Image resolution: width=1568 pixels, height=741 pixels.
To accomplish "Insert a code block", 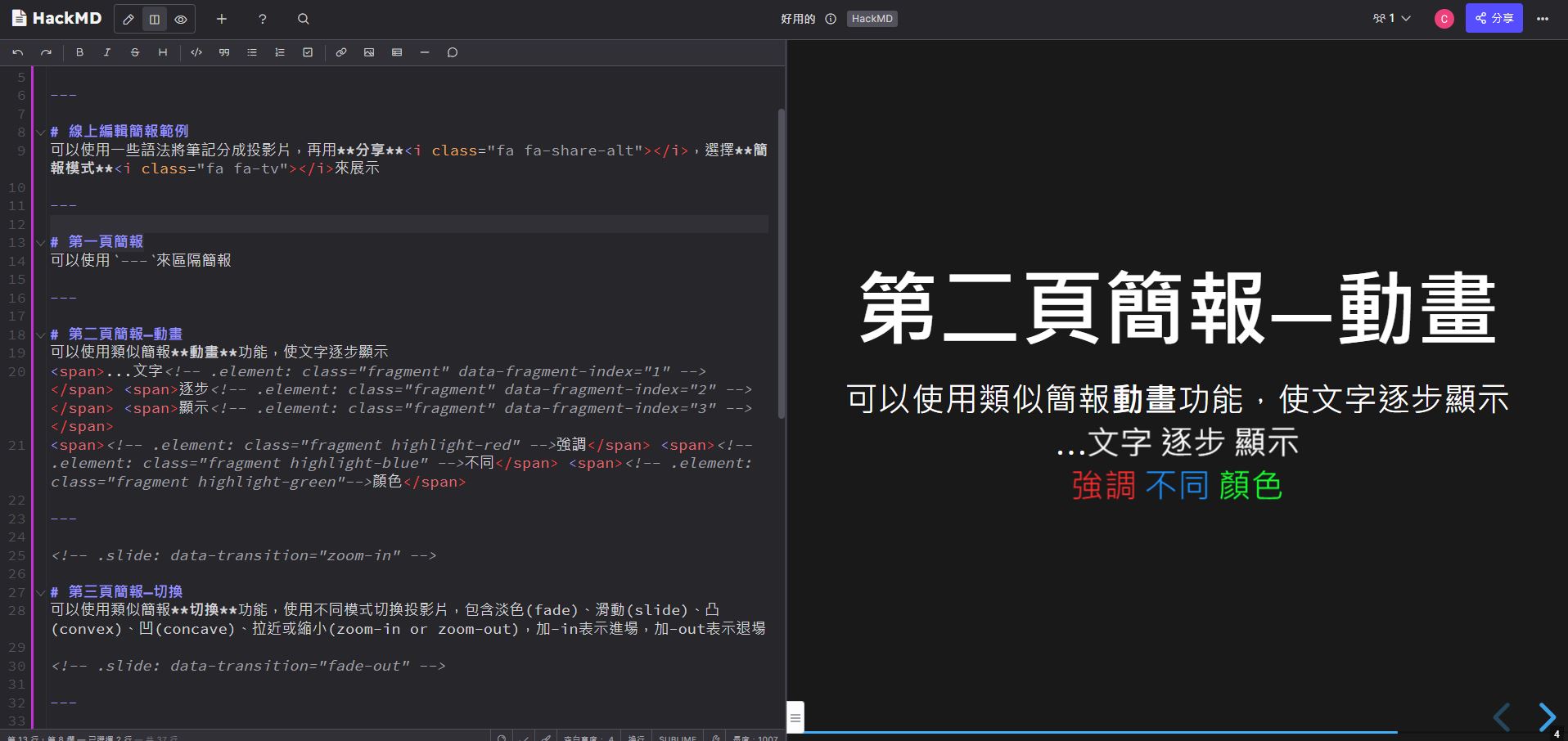I will 196,52.
